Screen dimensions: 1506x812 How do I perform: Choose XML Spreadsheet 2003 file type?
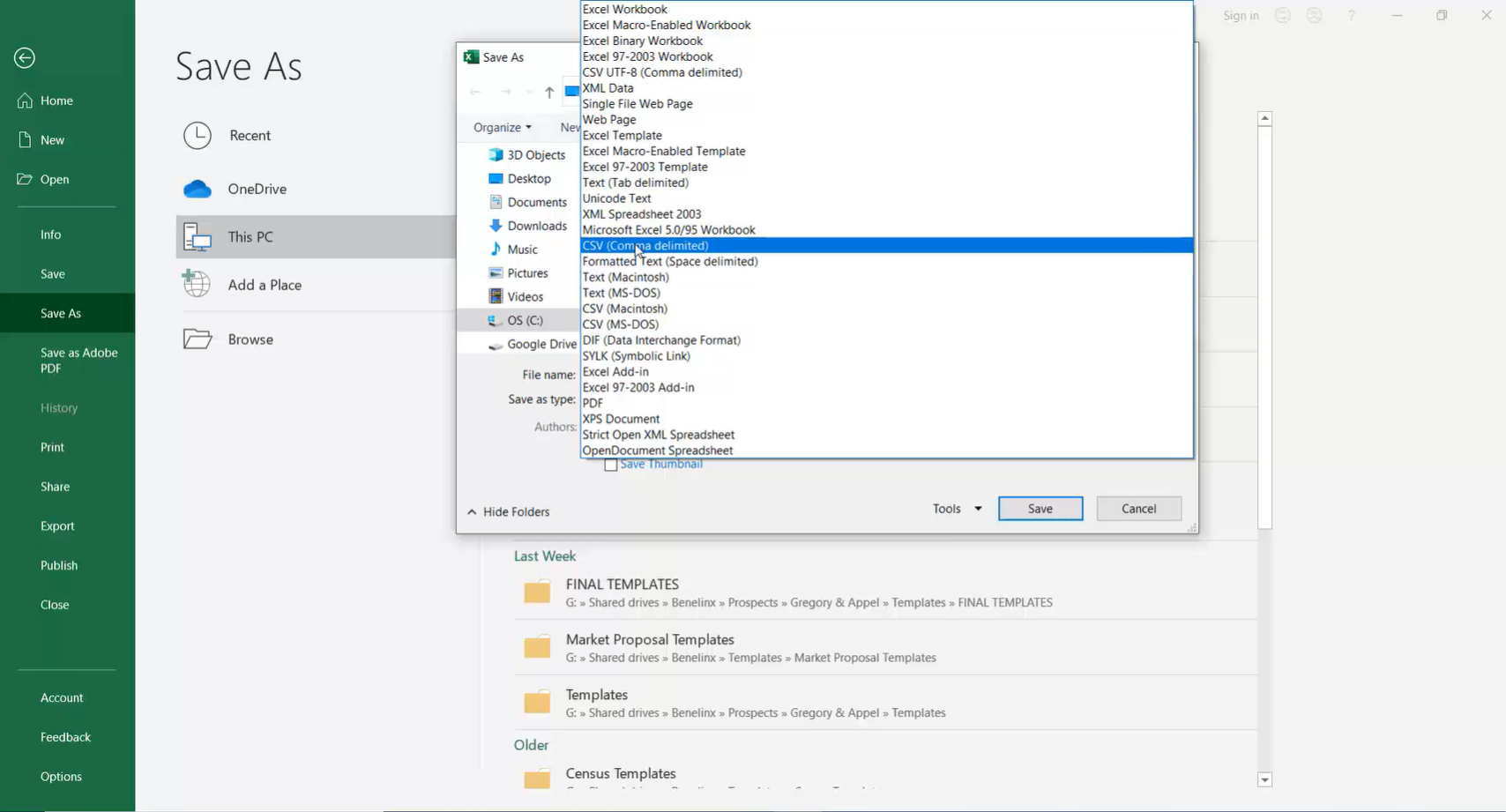click(x=886, y=214)
